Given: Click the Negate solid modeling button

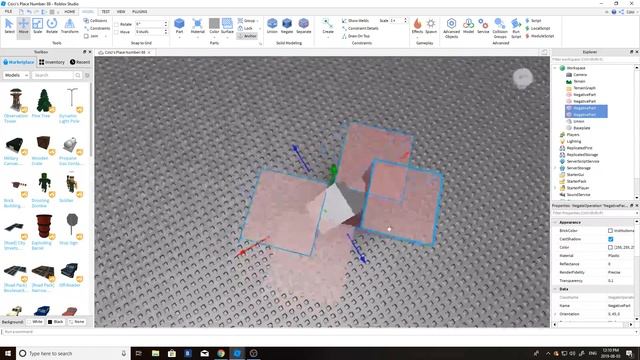Looking at the screenshot, I should [x=287, y=26].
